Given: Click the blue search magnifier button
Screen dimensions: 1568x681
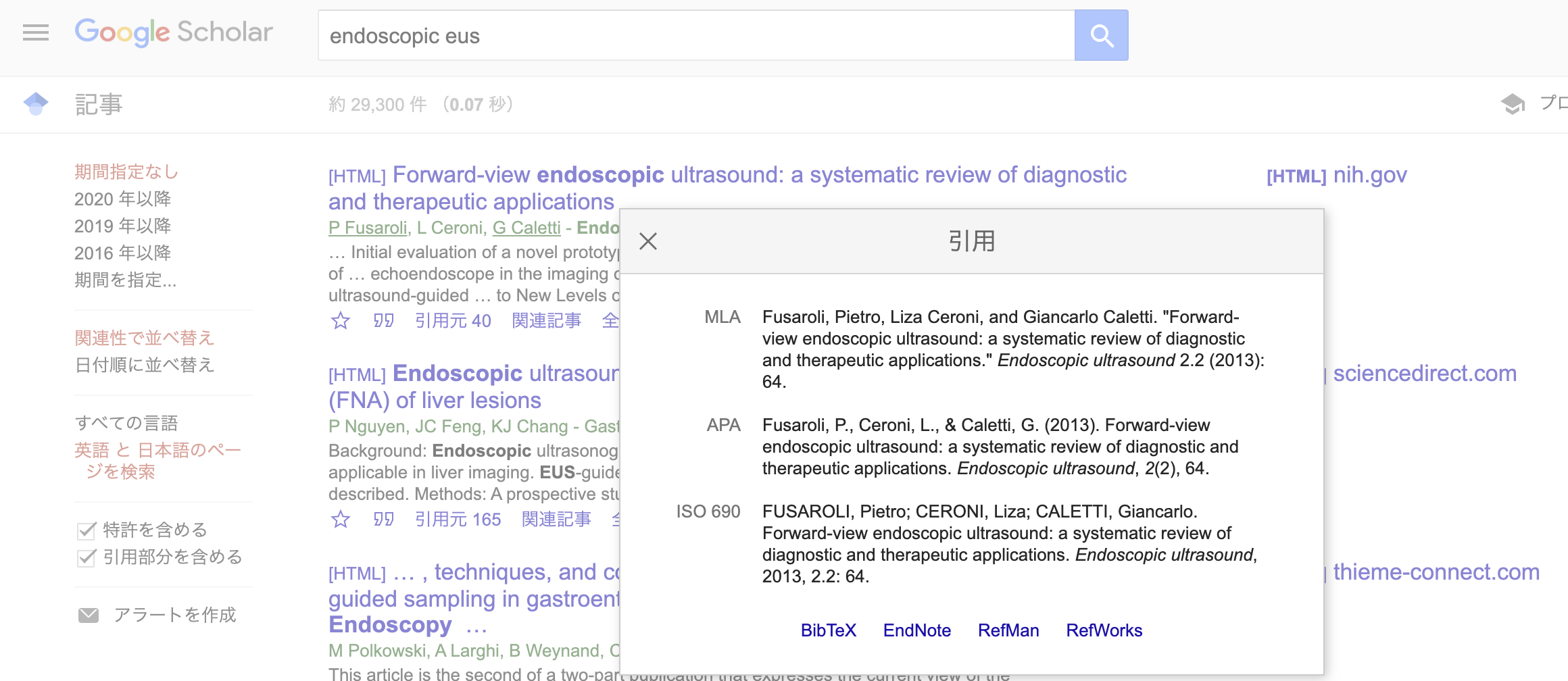Looking at the screenshot, I should tap(1101, 35).
